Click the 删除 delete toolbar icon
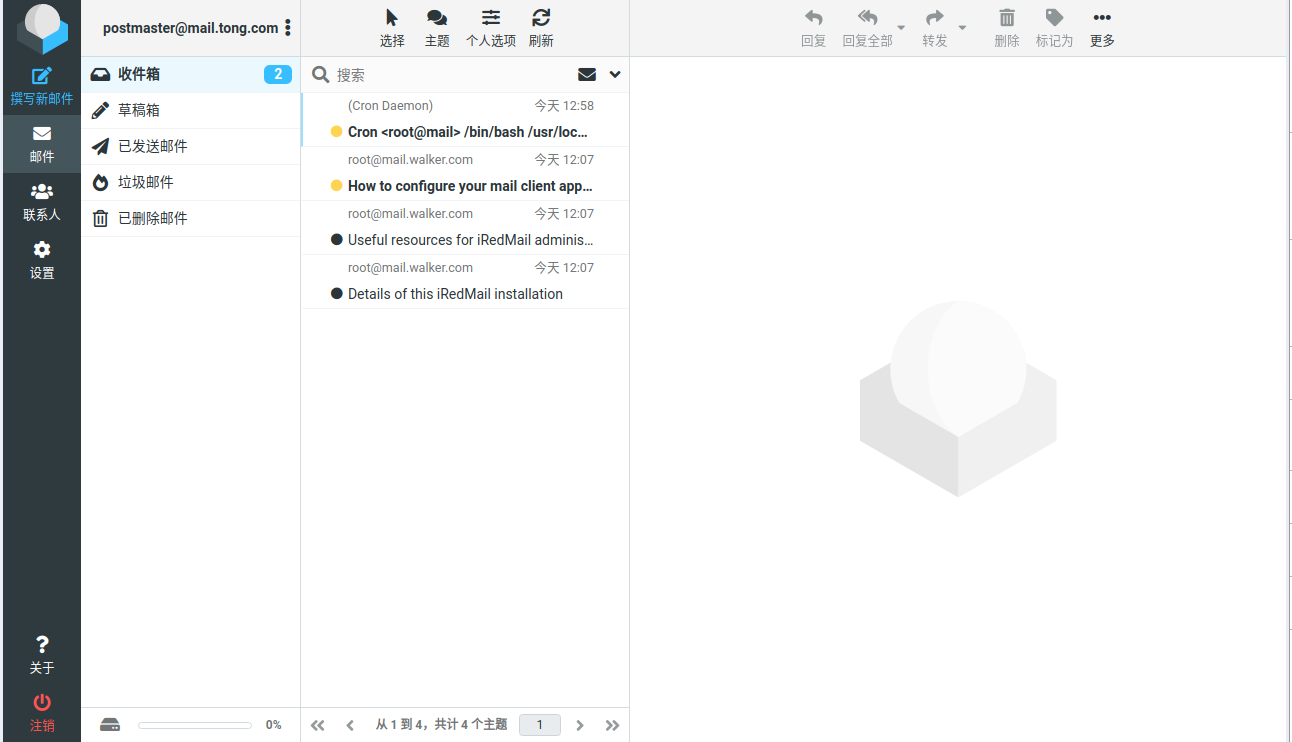Screen dimensions: 1292x742 tap(1006, 27)
